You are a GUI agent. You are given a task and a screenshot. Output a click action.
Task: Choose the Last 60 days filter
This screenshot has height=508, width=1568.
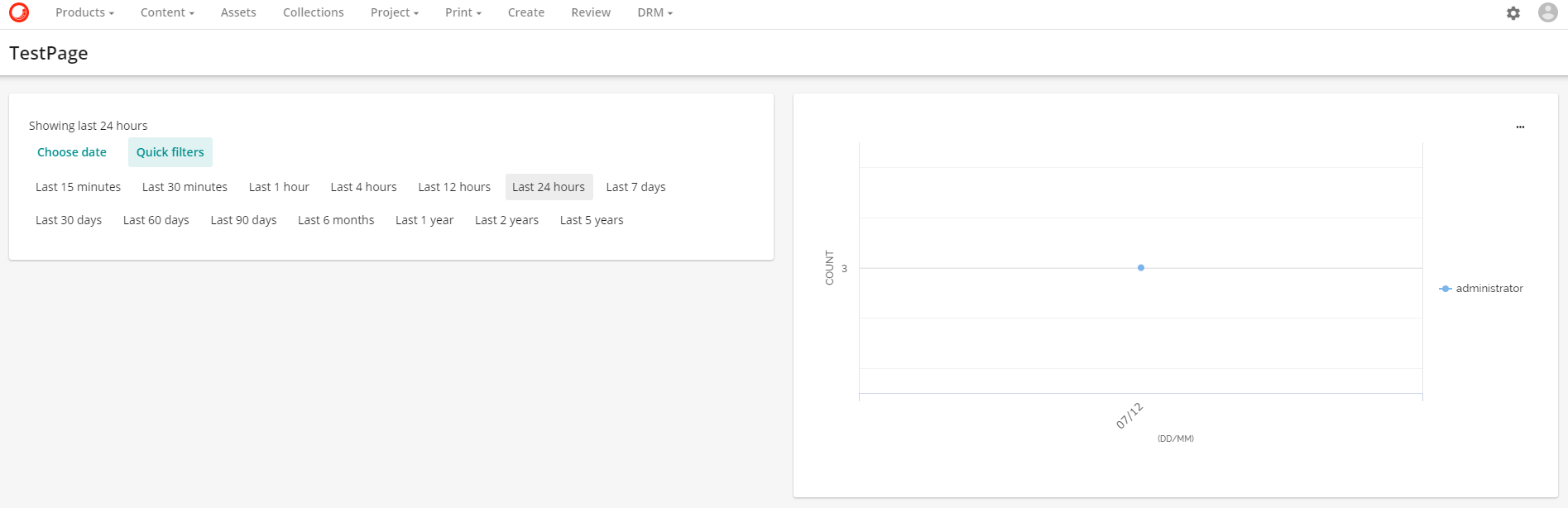click(156, 220)
